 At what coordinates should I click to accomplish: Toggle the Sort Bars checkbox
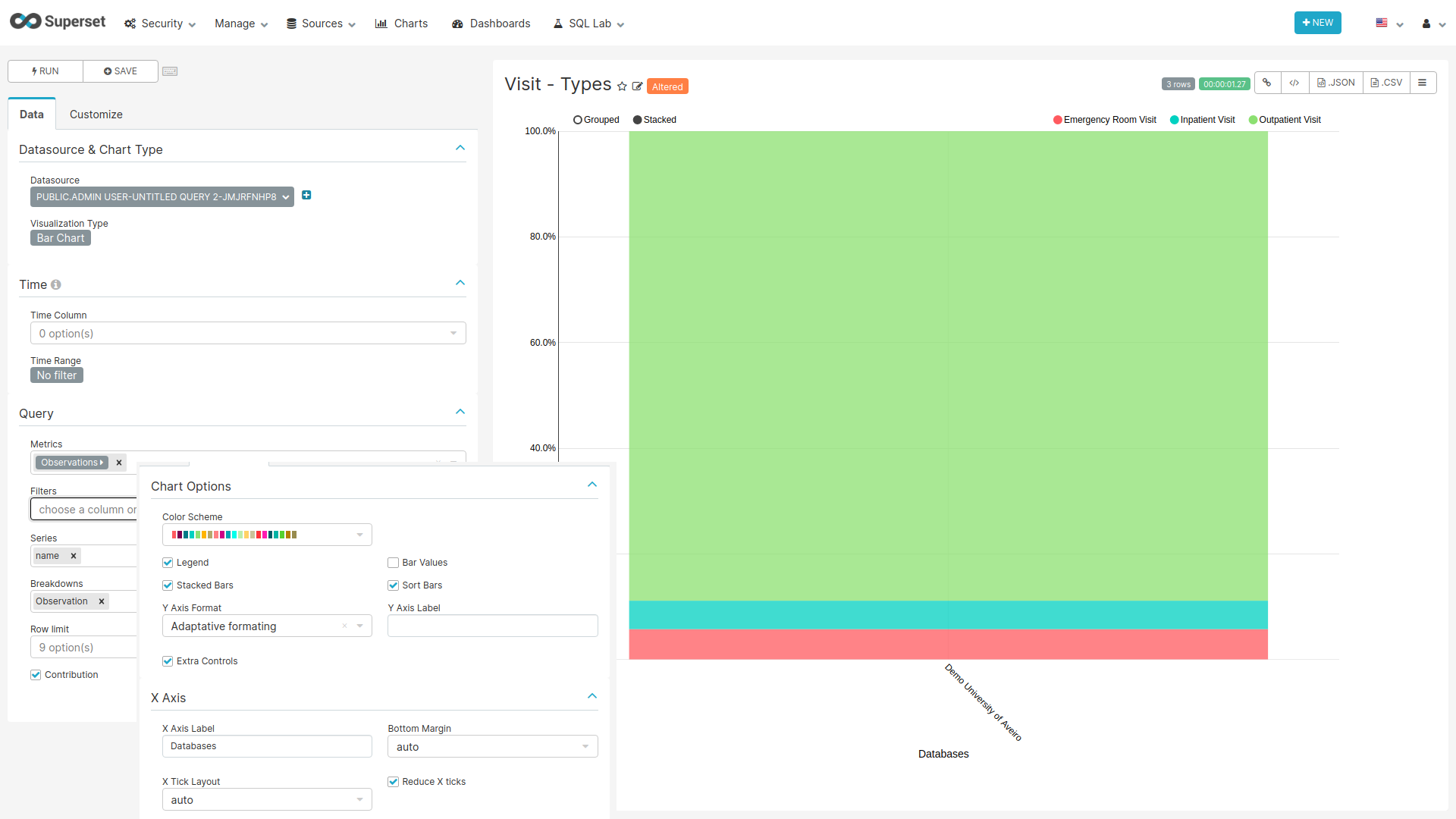[394, 585]
